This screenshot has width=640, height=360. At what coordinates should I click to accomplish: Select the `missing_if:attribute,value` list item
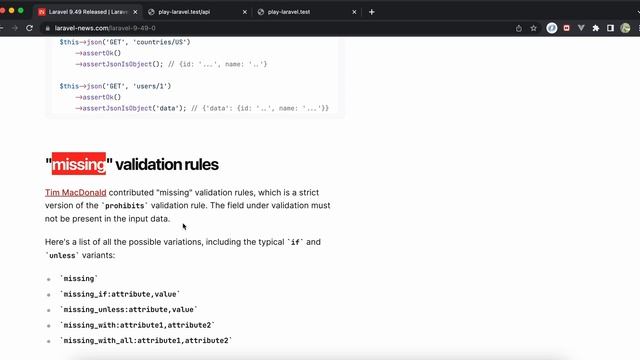[120, 294]
